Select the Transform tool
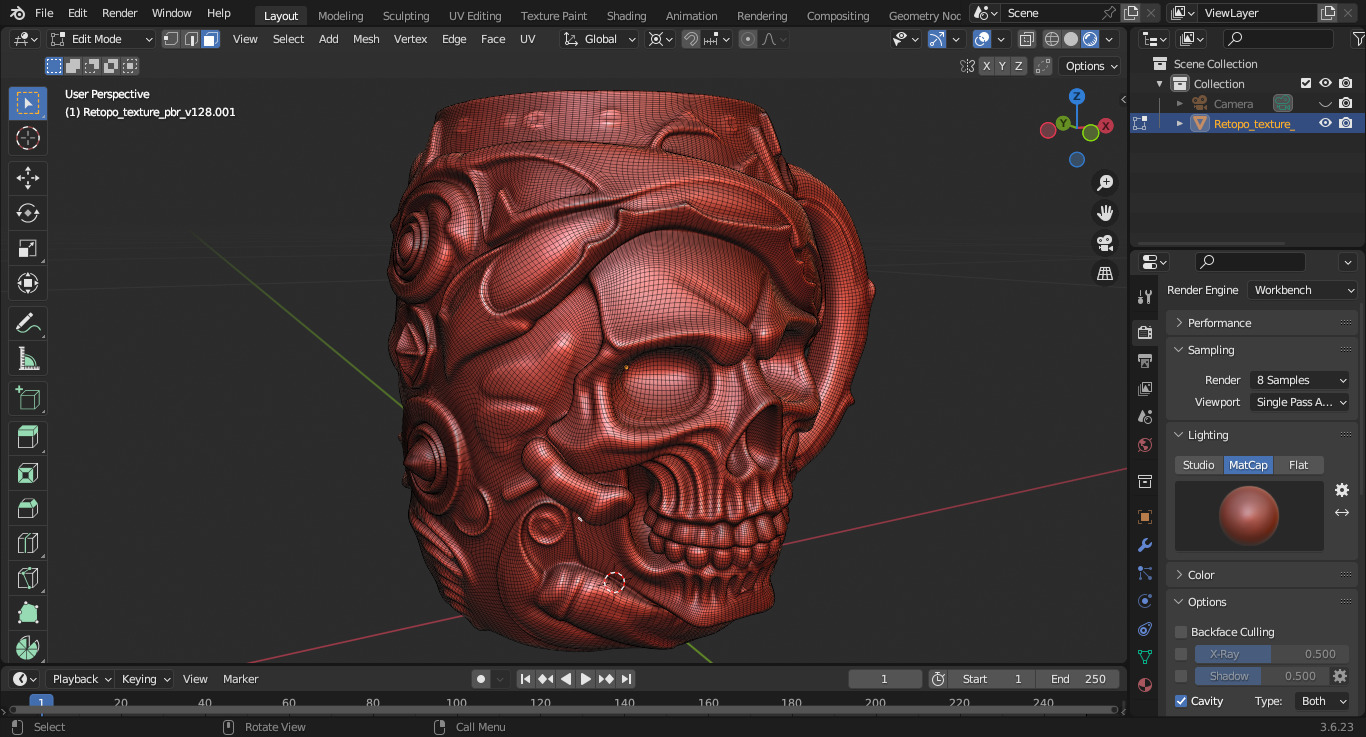This screenshot has height=737, width=1366. pos(28,284)
